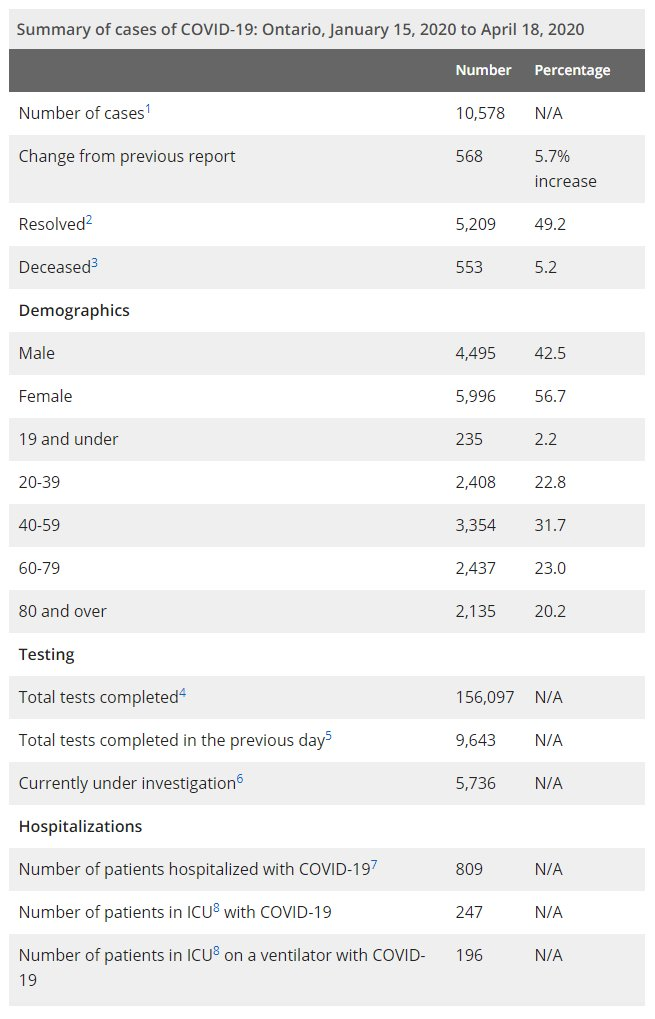Click footnote 3 superscript after Deceased
Viewport: 655px width, 1019px height.
(x=94, y=263)
